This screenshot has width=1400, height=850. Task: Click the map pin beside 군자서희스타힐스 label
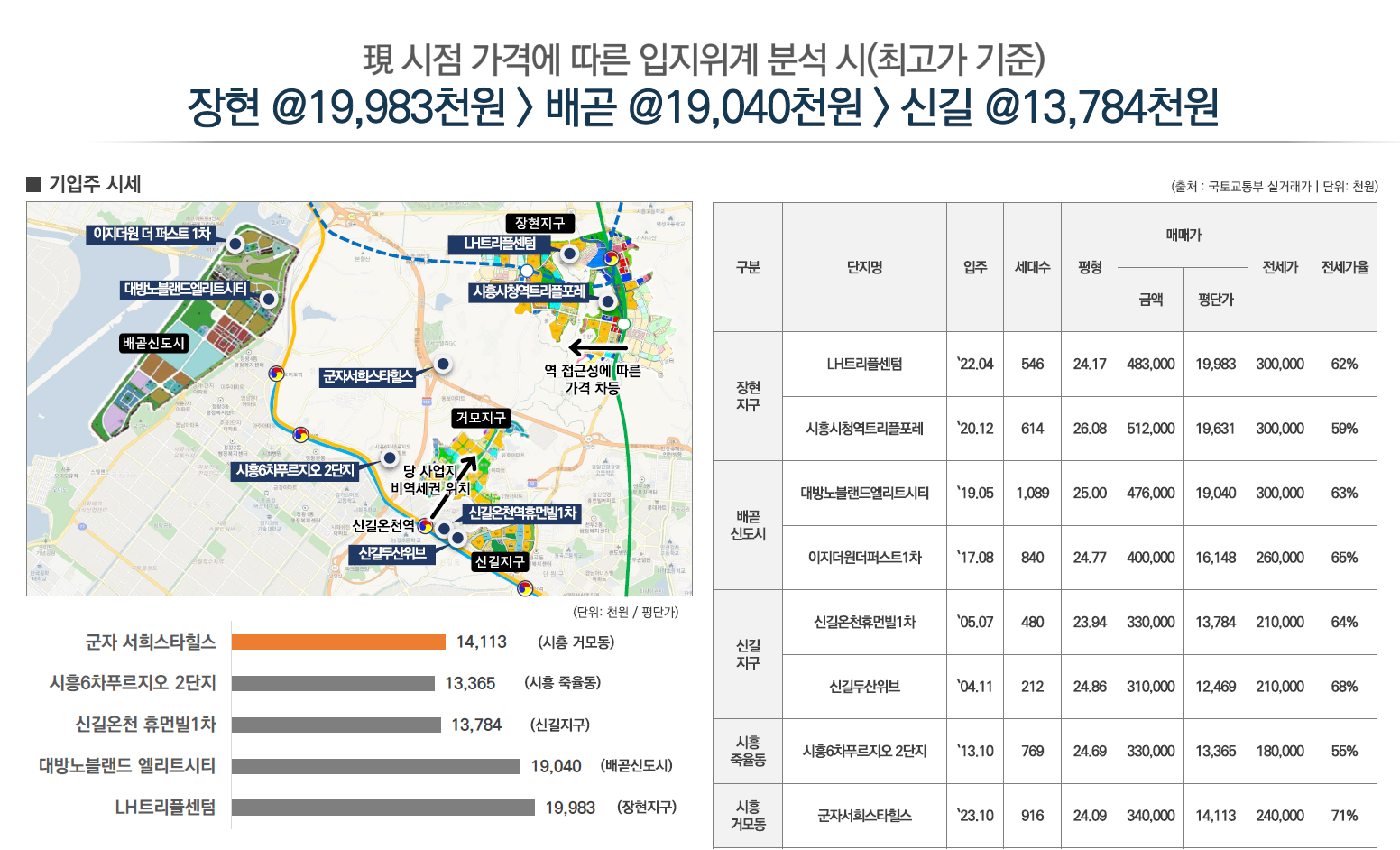(443, 365)
